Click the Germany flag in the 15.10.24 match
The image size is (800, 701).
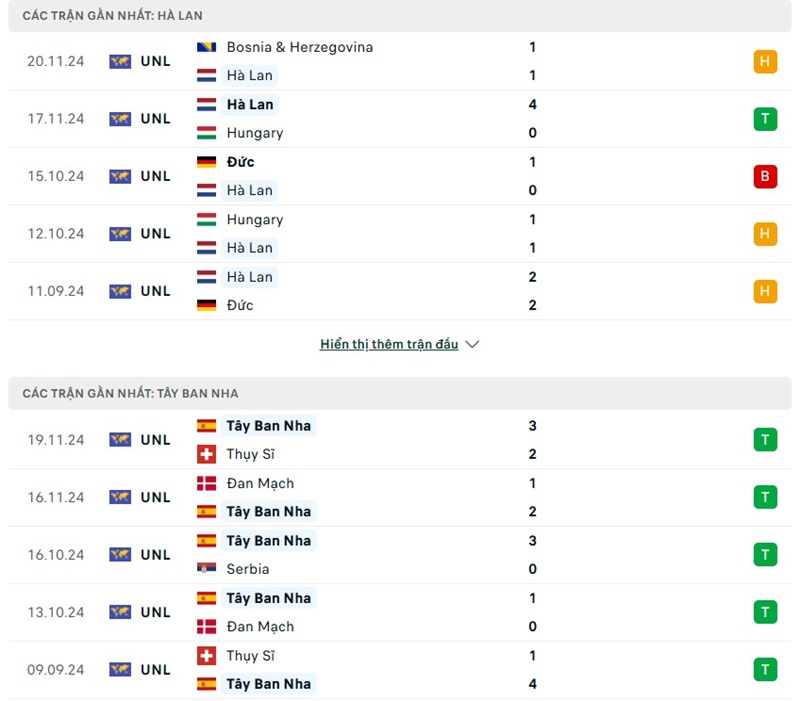(207, 162)
